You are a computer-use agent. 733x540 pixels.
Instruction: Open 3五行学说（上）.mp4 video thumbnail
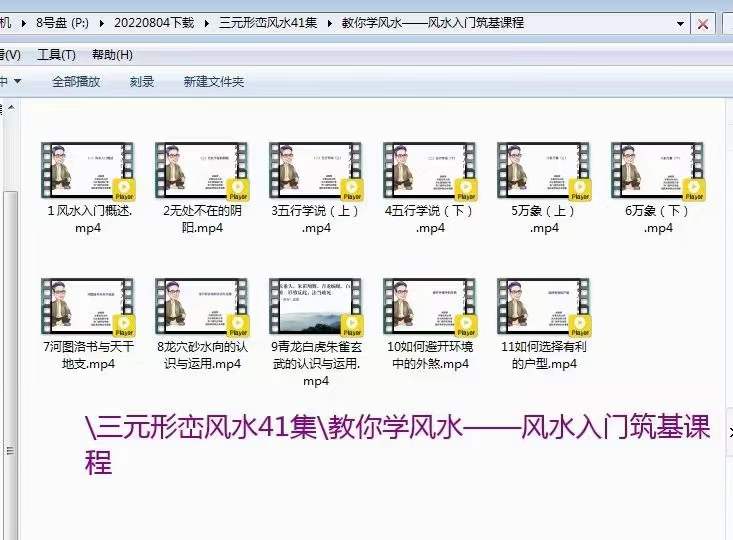point(316,172)
